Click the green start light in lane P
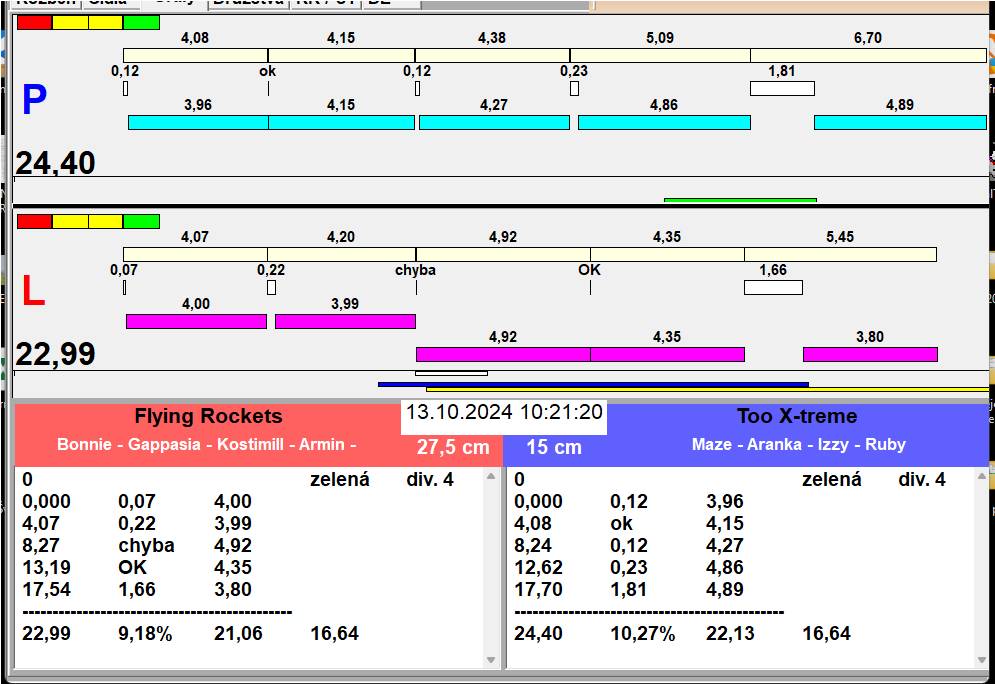Screen dimensions: 995x684 [142, 23]
